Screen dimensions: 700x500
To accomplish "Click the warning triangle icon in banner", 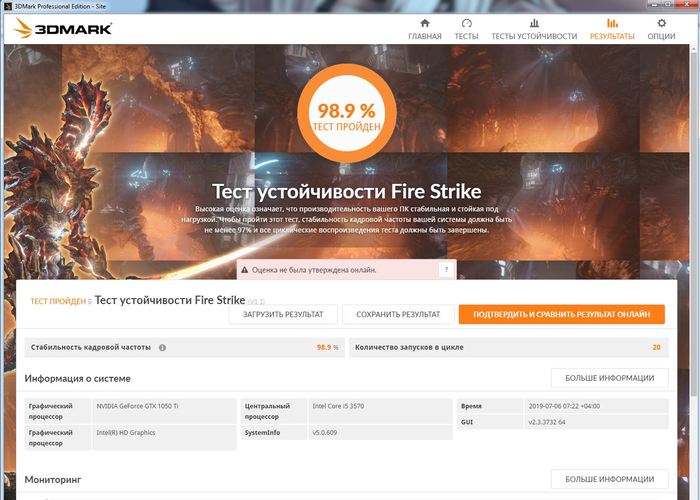I will pyautogui.click(x=244, y=270).
